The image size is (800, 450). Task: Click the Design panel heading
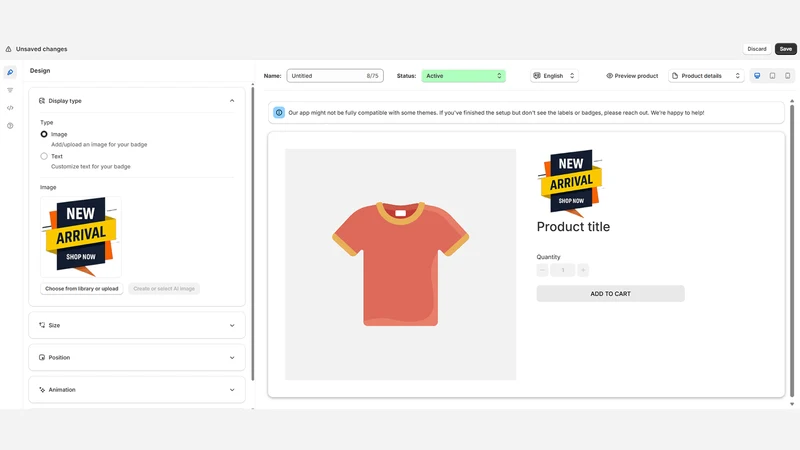click(x=40, y=70)
